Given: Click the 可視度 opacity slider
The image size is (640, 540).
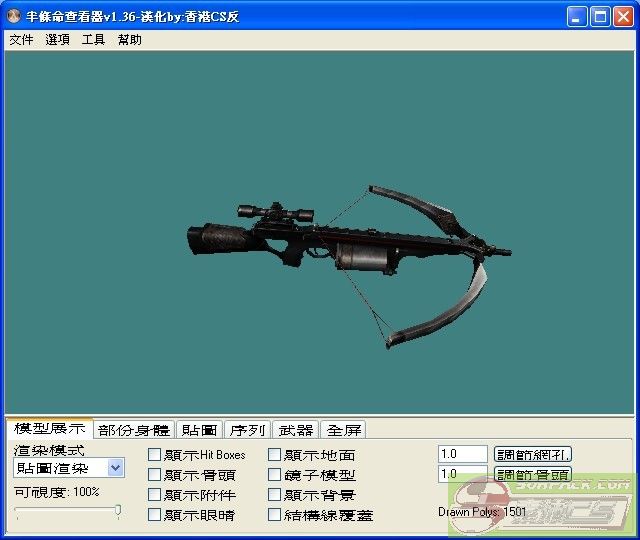Looking at the screenshot, I should click(68, 511).
